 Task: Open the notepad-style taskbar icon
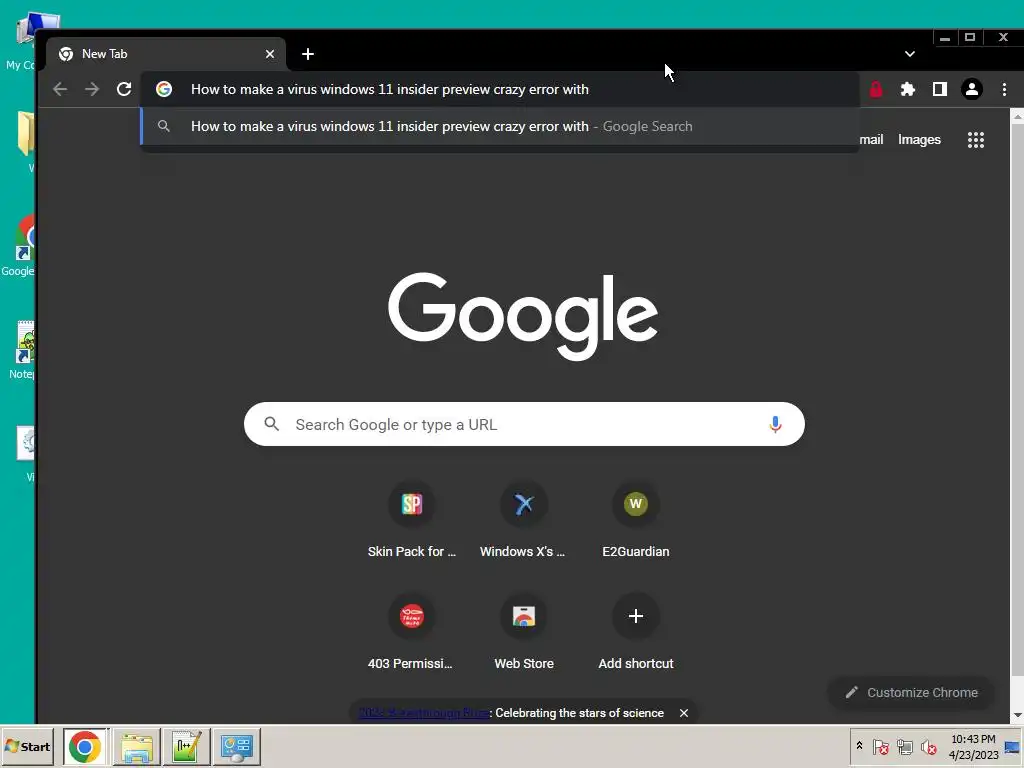click(186, 746)
